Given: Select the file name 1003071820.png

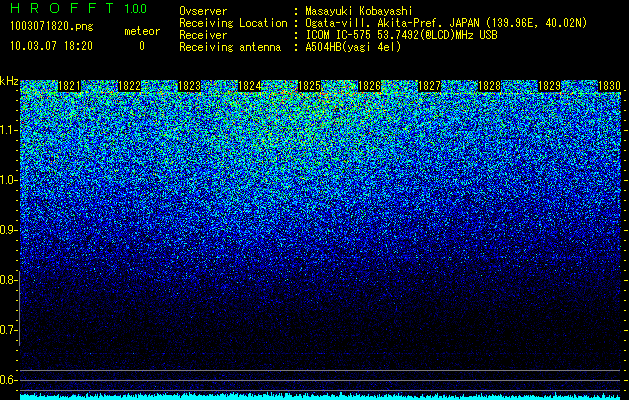Looking at the screenshot, I should click(x=52, y=27).
